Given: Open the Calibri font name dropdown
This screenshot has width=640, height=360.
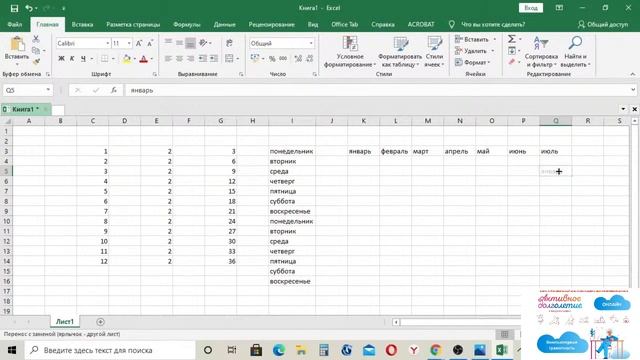Looking at the screenshot, I should (x=107, y=43).
